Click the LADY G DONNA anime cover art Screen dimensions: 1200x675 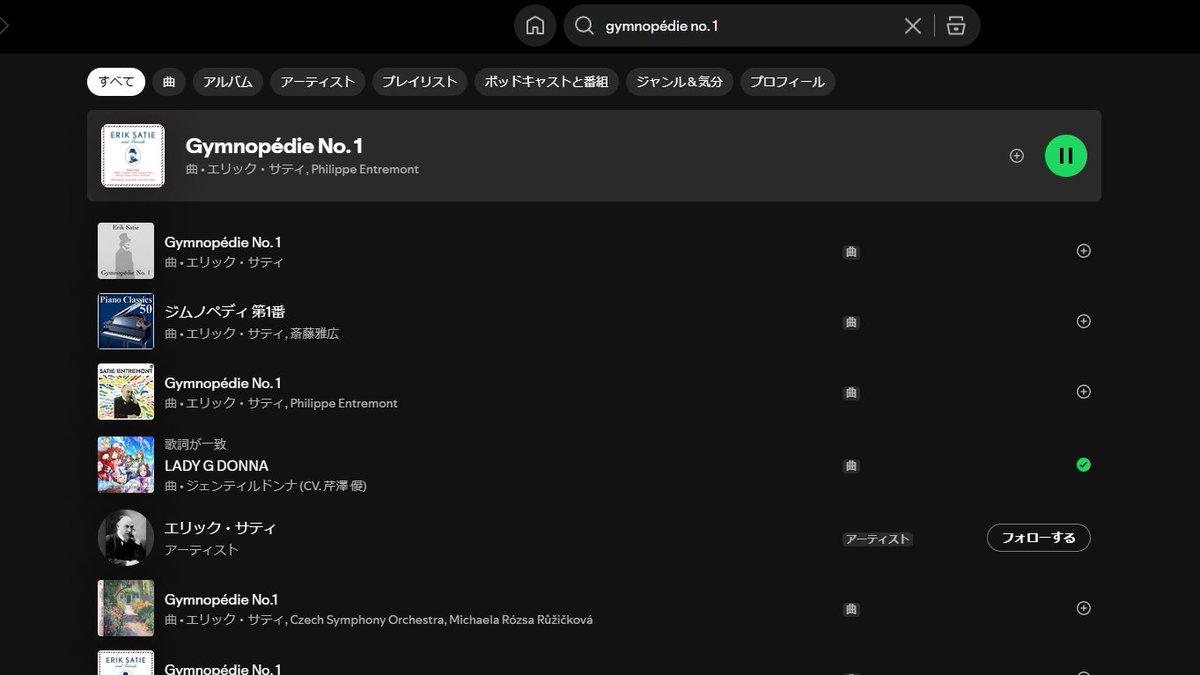[126, 464]
